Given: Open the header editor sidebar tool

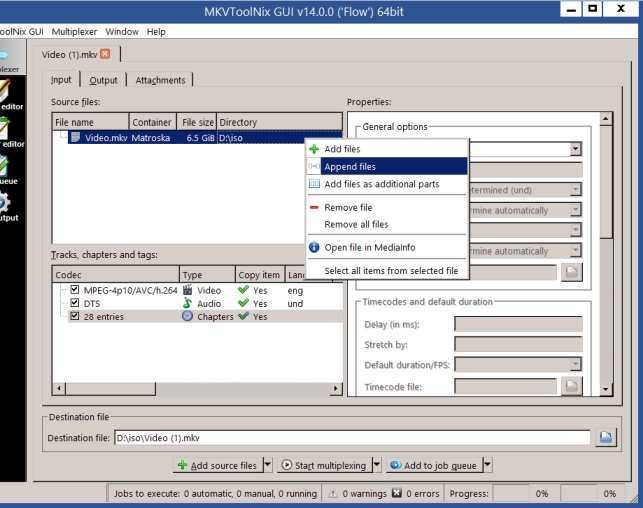Looking at the screenshot, I should point(10,95).
